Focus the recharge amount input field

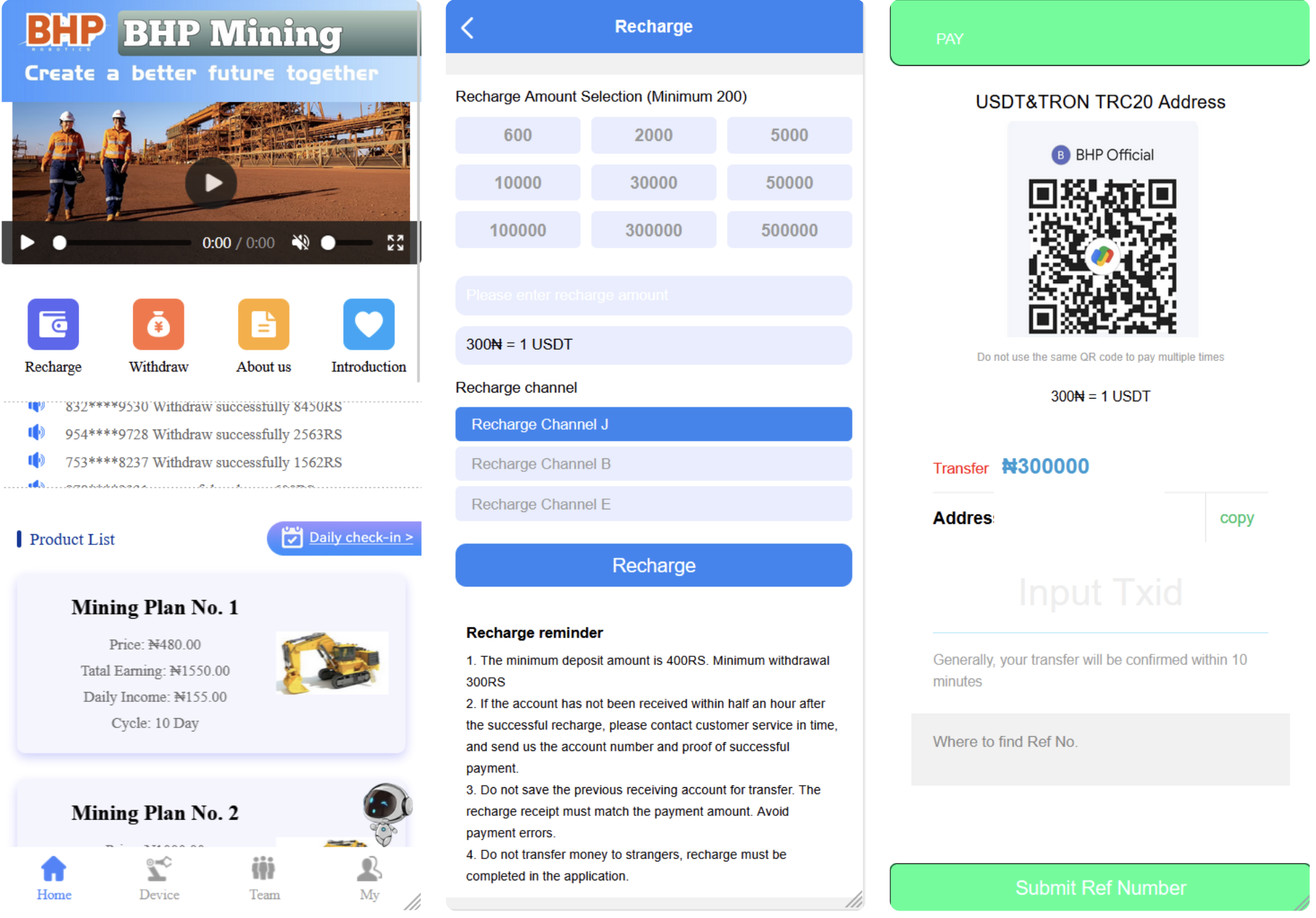click(653, 295)
